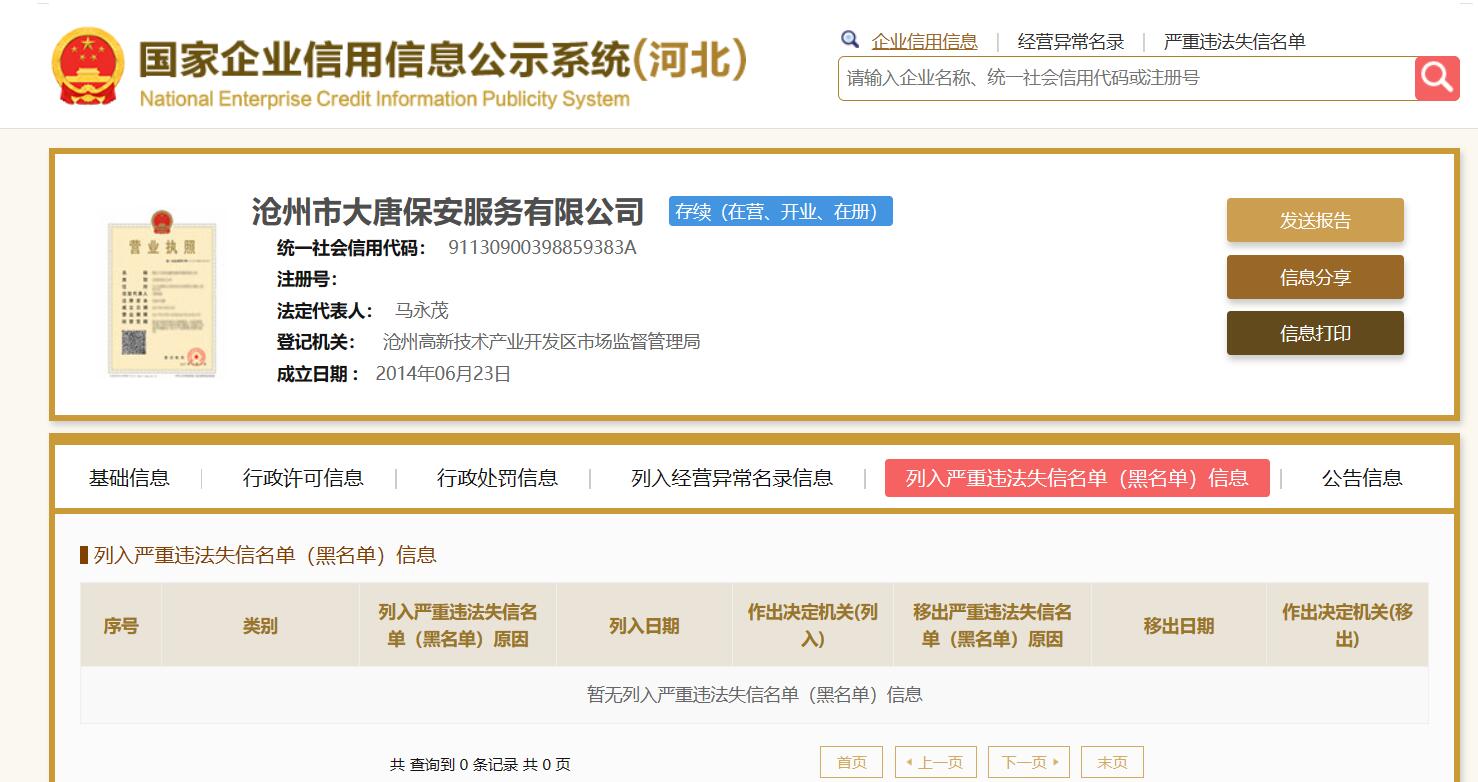Click the 统一社会信用代码 label

point(352,247)
